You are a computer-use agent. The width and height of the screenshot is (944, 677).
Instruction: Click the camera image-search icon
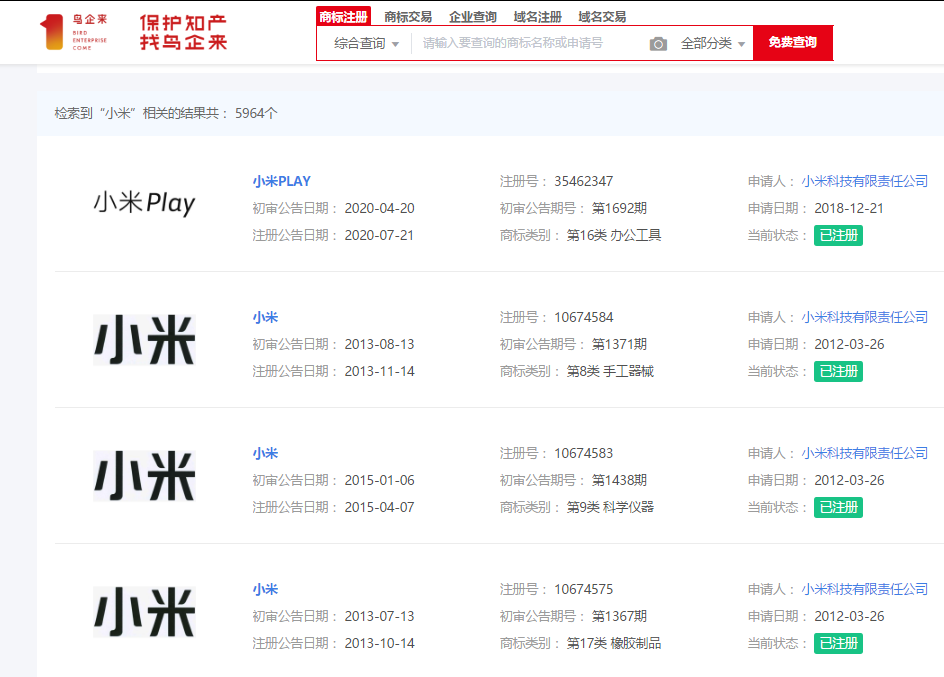pos(658,44)
